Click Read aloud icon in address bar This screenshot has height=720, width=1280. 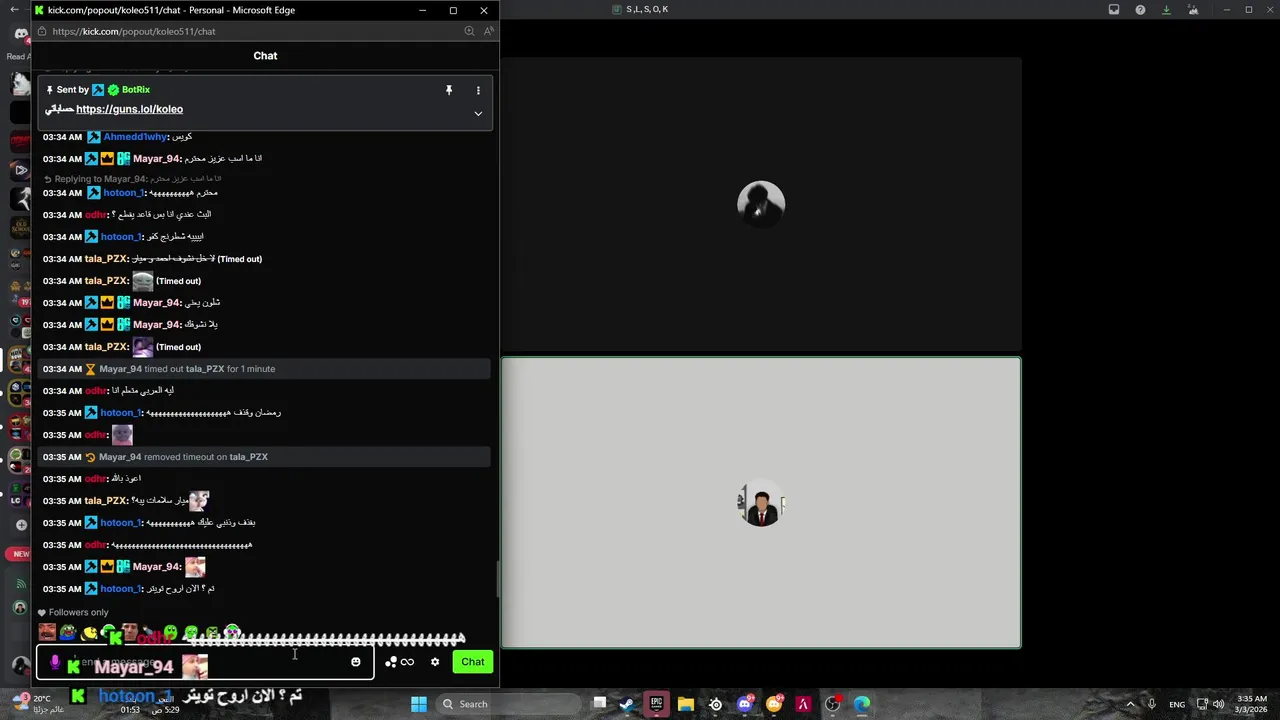(x=488, y=31)
